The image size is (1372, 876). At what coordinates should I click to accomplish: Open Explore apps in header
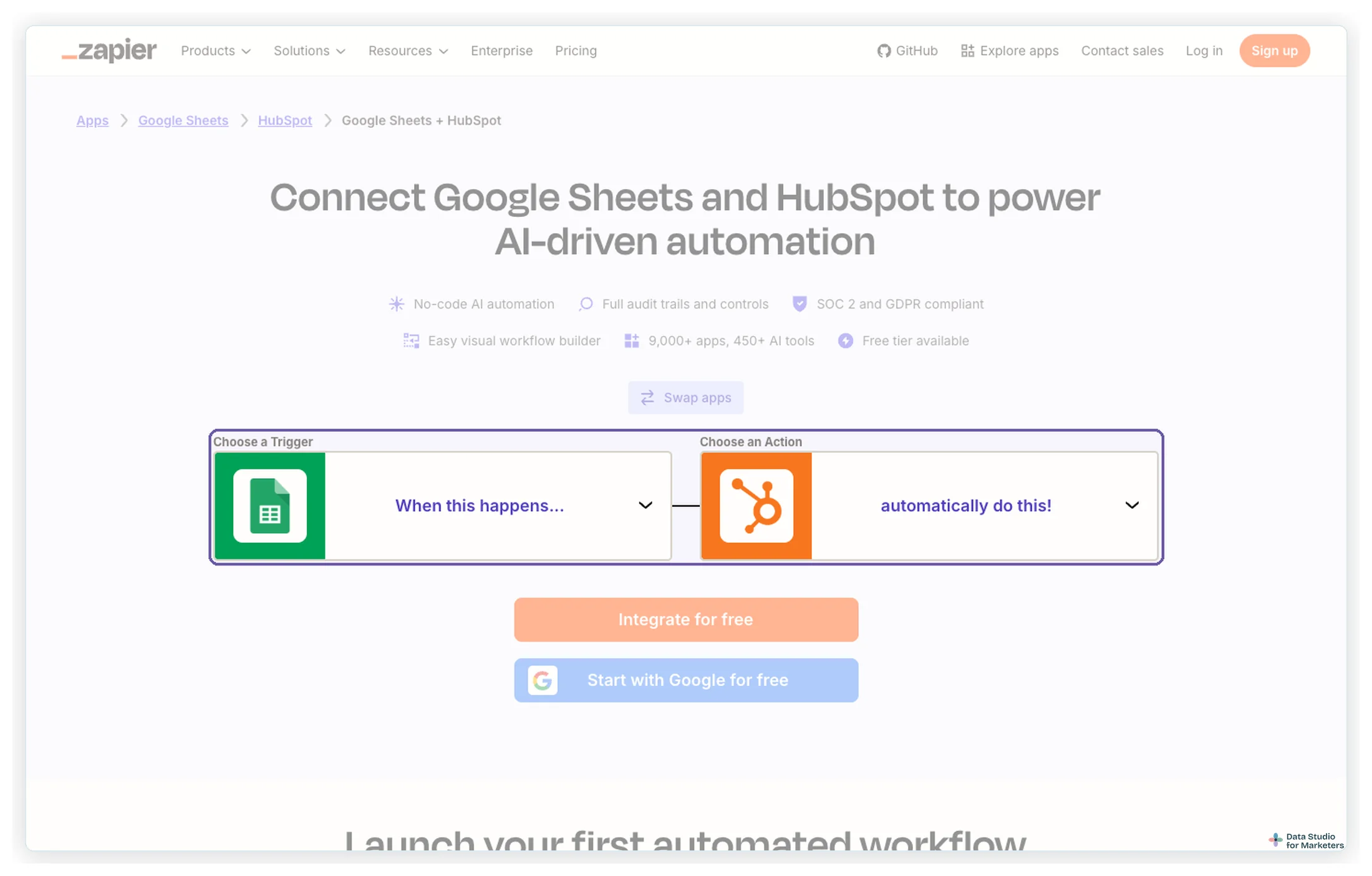(1010, 51)
